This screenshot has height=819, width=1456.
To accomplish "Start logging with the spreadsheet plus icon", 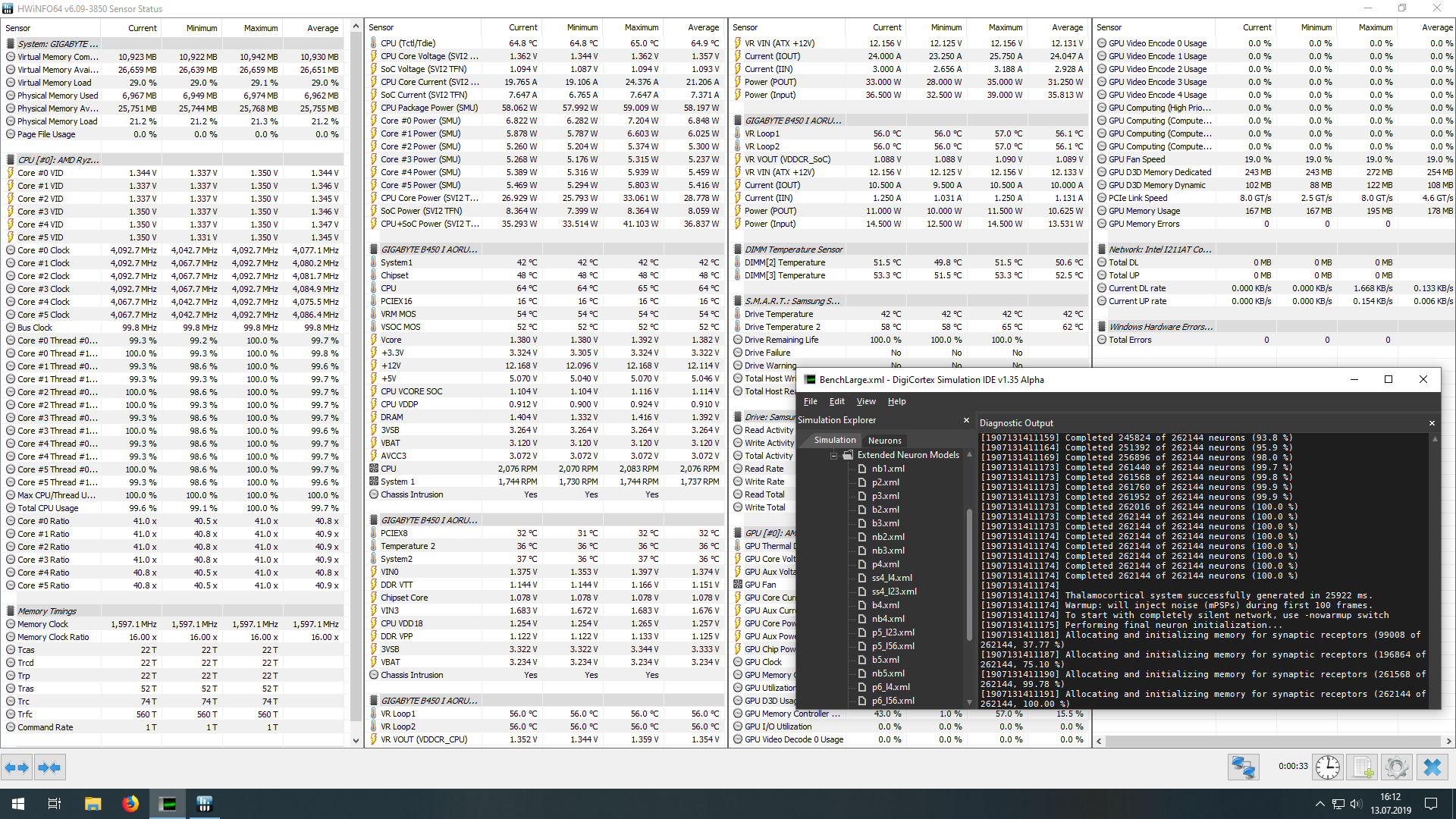I will pyautogui.click(x=1363, y=767).
